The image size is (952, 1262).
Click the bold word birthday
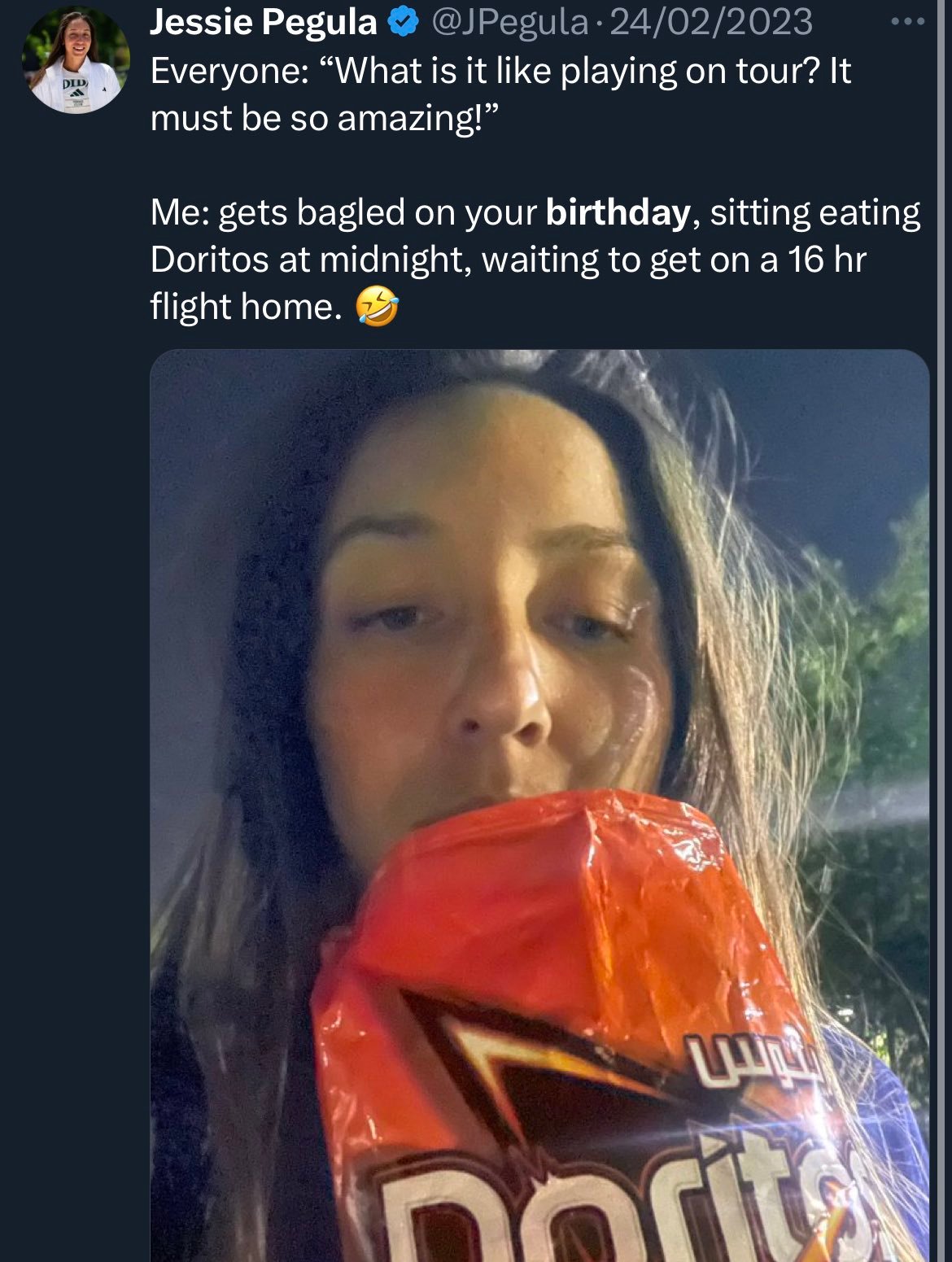[618, 212]
